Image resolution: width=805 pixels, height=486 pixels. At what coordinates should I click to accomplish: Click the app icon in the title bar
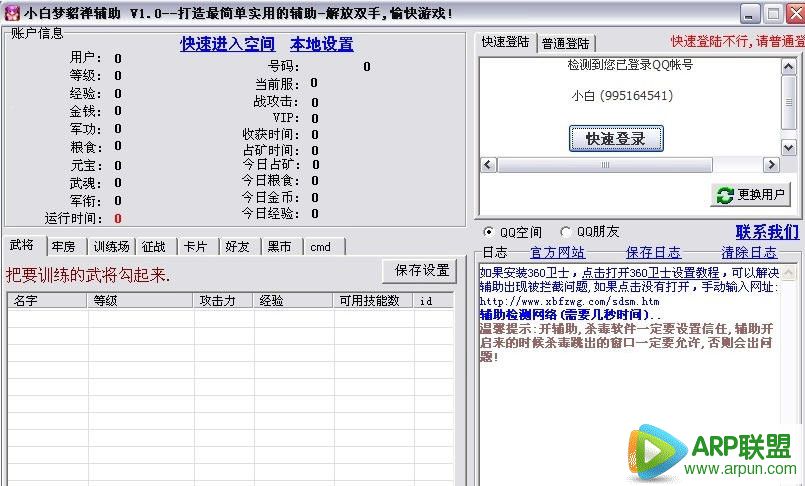coord(12,13)
